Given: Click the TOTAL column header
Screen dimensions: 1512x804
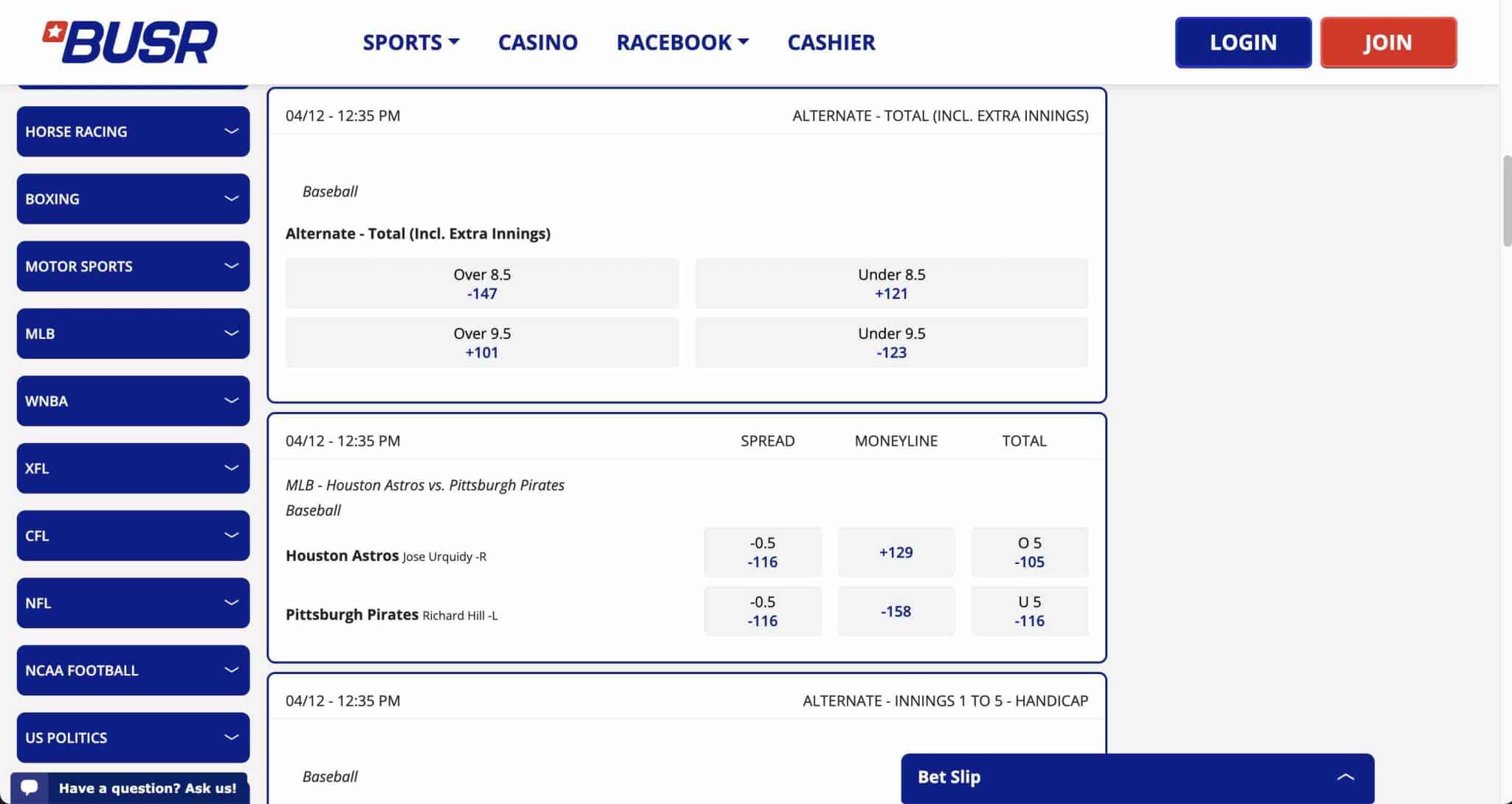Looking at the screenshot, I should point(1024,441).
